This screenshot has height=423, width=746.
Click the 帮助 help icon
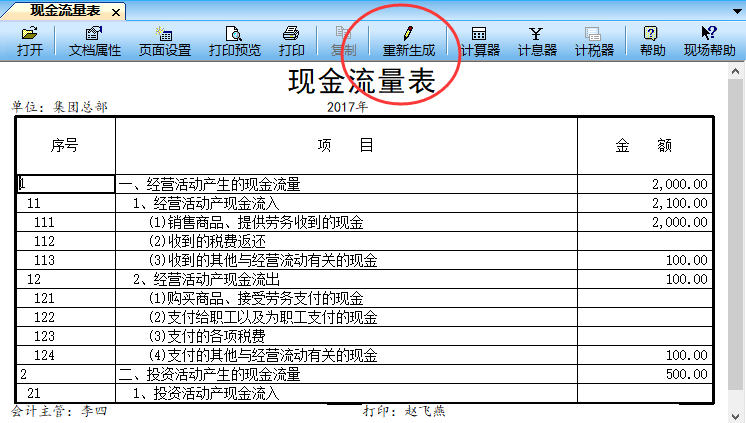pos(652,41)
